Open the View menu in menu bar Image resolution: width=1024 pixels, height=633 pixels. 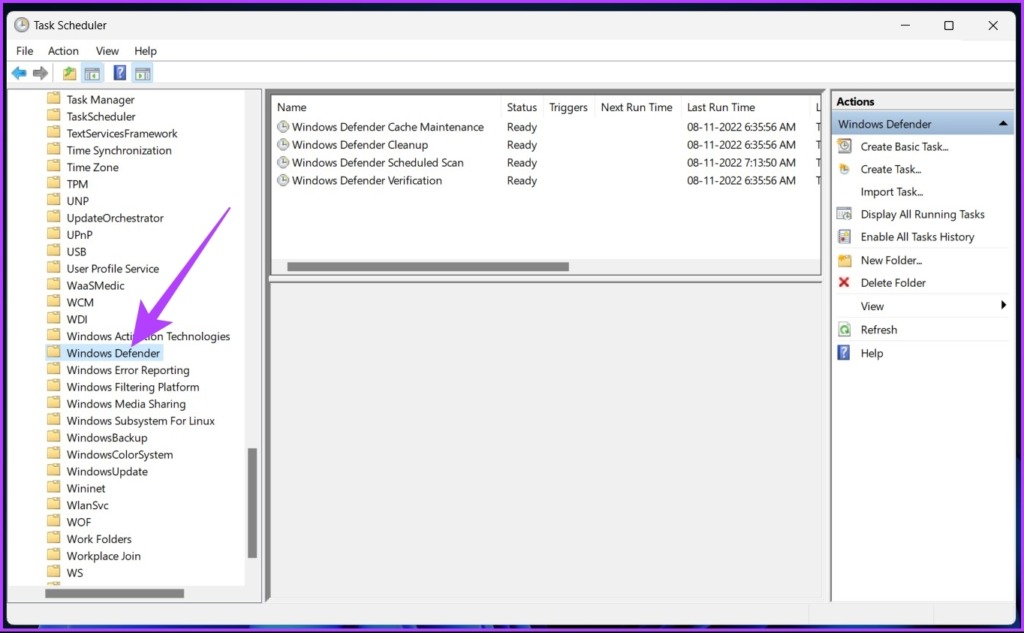107,50
